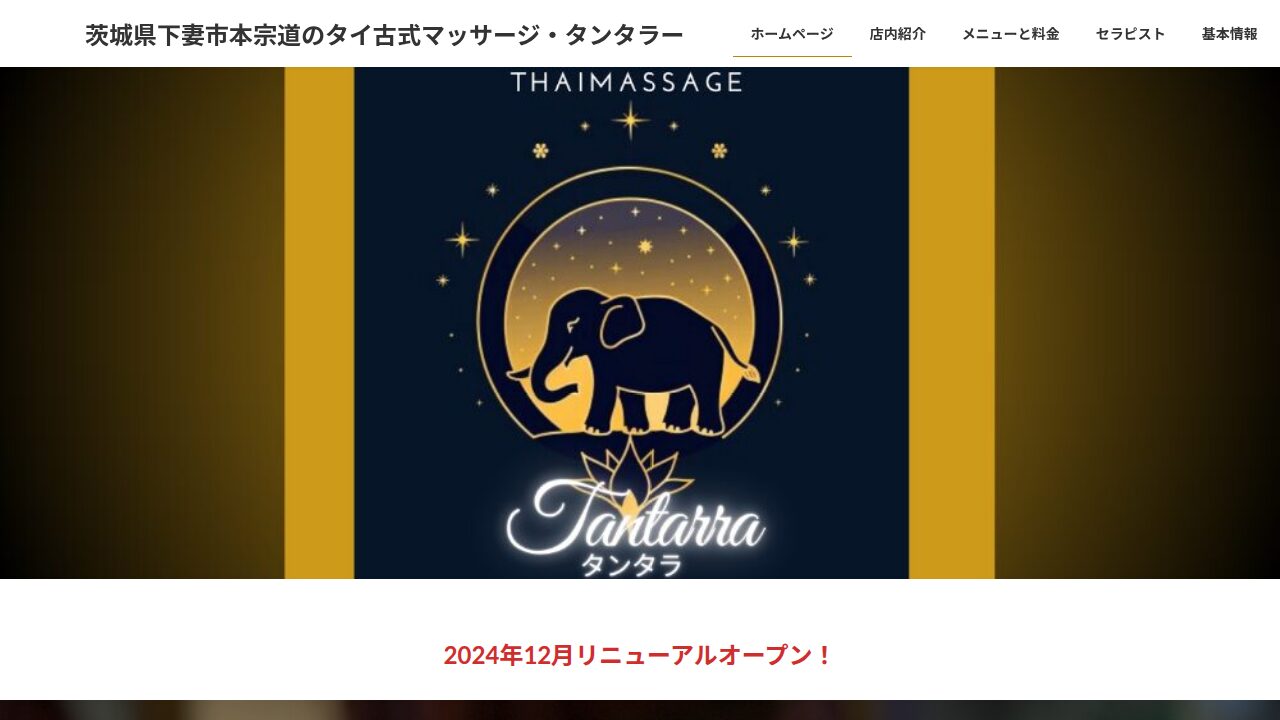Click the photo strip below the heading
Image resolution: width=1280 pixels, height=720 pixels.
pyautogui.click(x=640, y=710)
